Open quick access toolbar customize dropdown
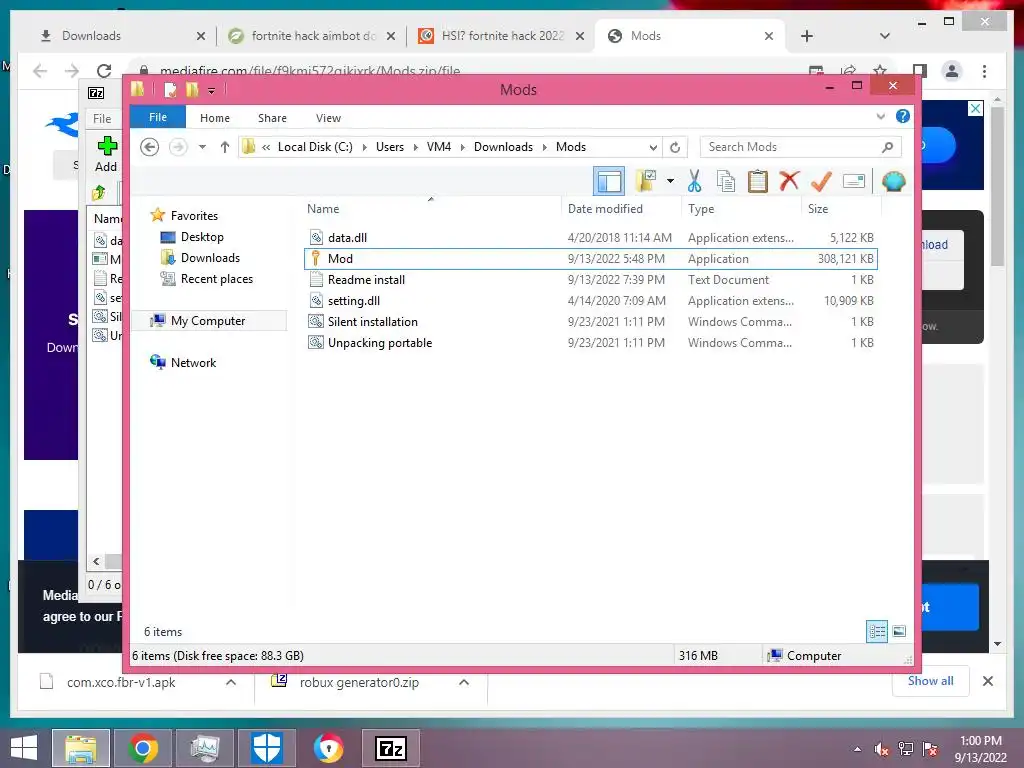Viewport: 1024px width, 768px height. [x=212, y=90]
